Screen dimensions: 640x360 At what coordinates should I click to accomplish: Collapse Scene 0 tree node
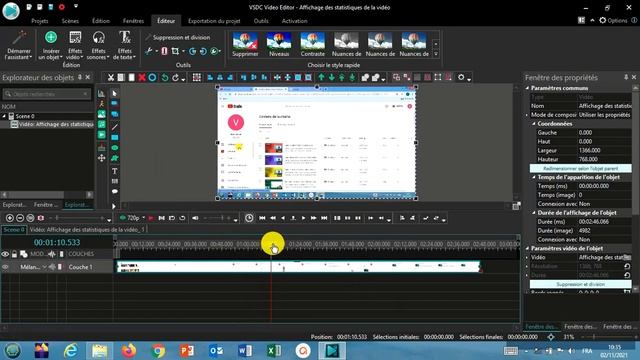[4, 116]
